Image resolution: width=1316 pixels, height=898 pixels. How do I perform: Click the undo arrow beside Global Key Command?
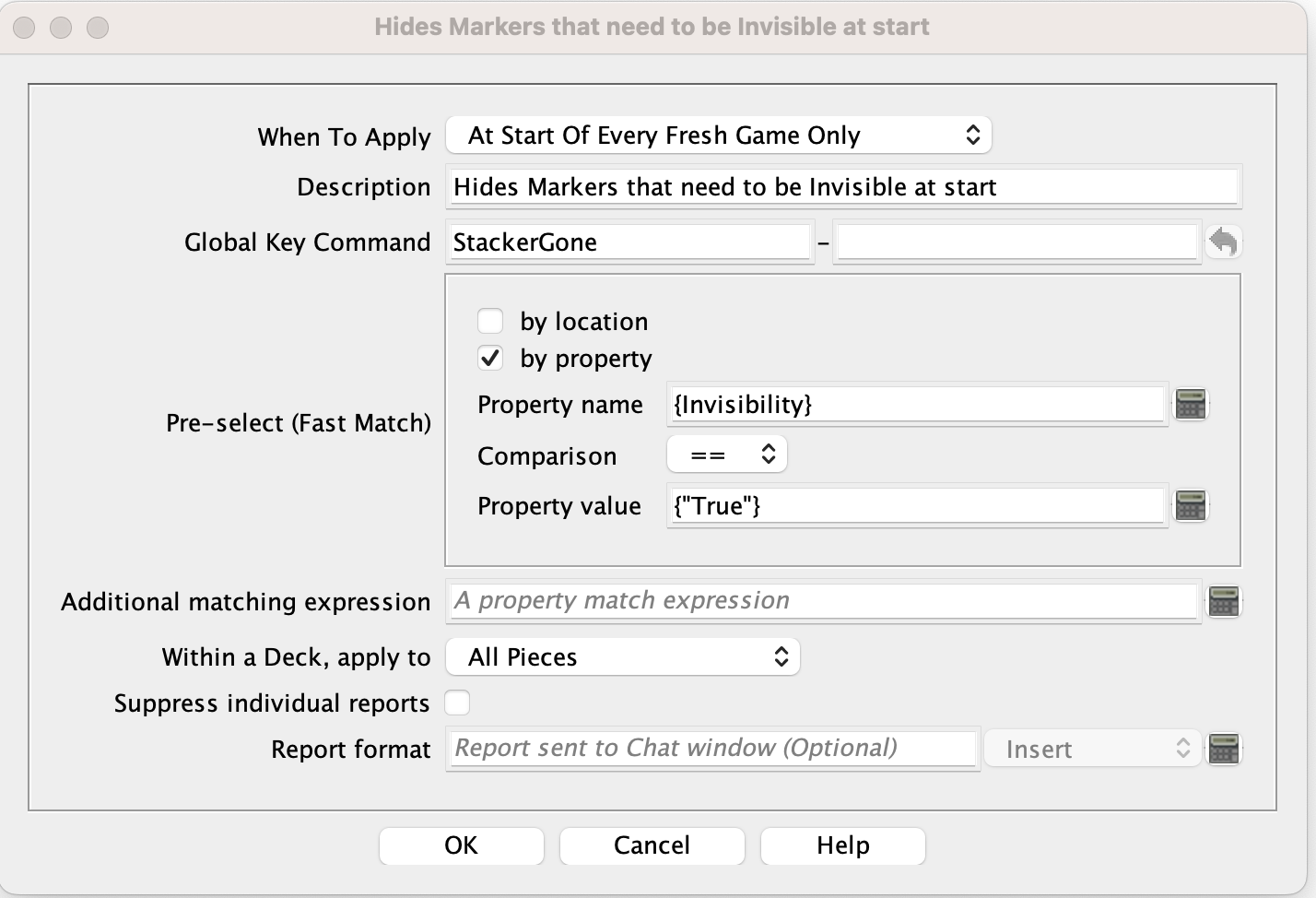tap(1223, 242)
